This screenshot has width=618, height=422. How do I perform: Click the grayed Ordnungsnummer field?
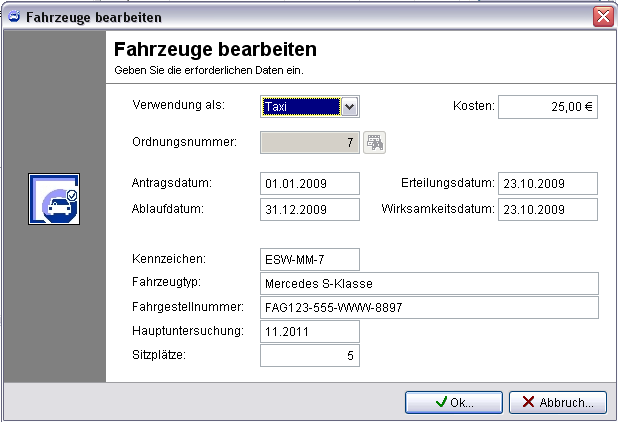[x=309, y=143]
